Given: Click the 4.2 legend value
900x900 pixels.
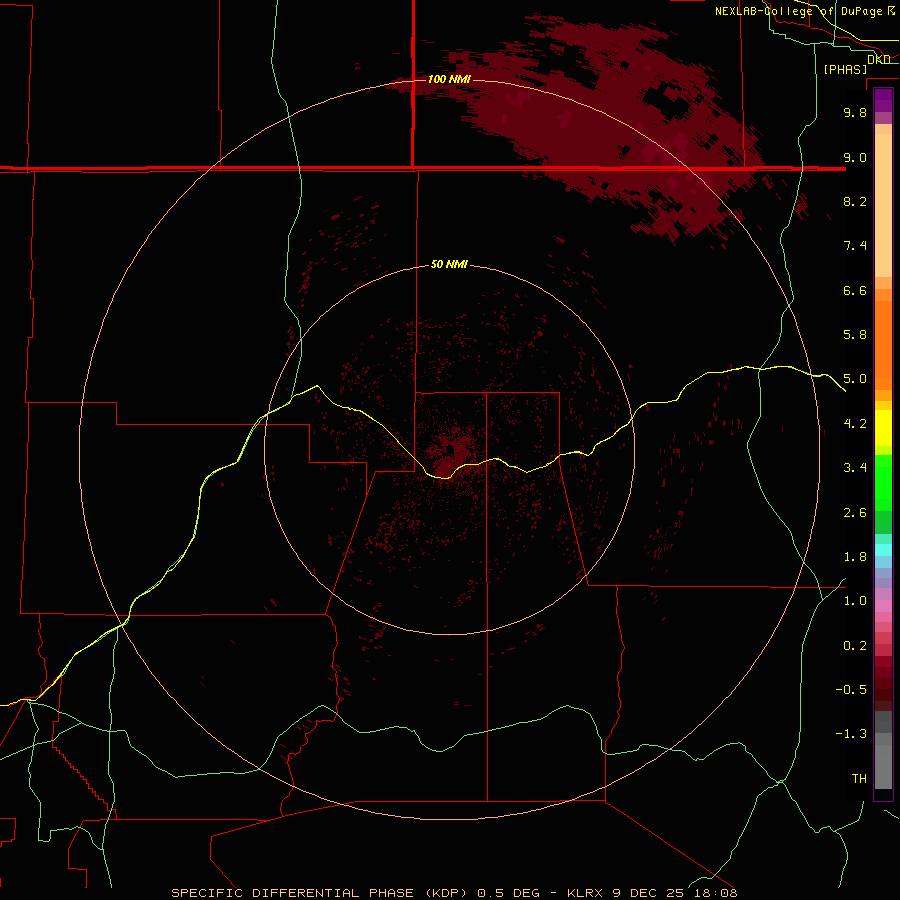Looking at the screenshot, I should 855,424.
